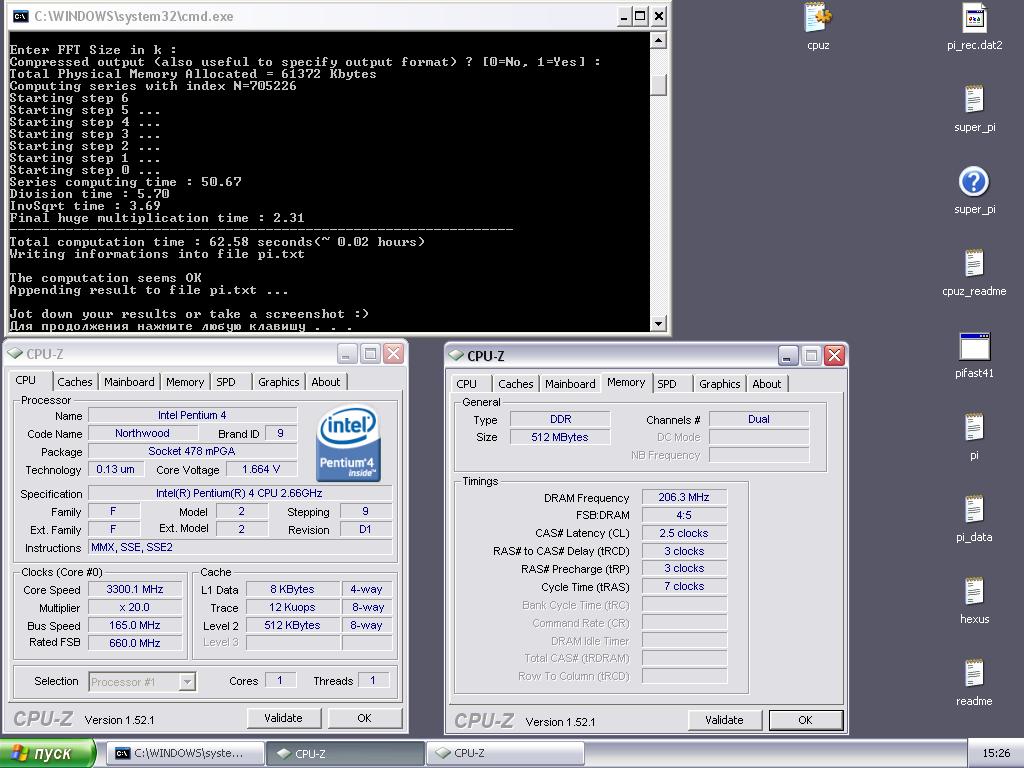Viewport: 1024px width, 768px height.
Task: Close the right CPU-Z Memory window
Action: (835, 356)
